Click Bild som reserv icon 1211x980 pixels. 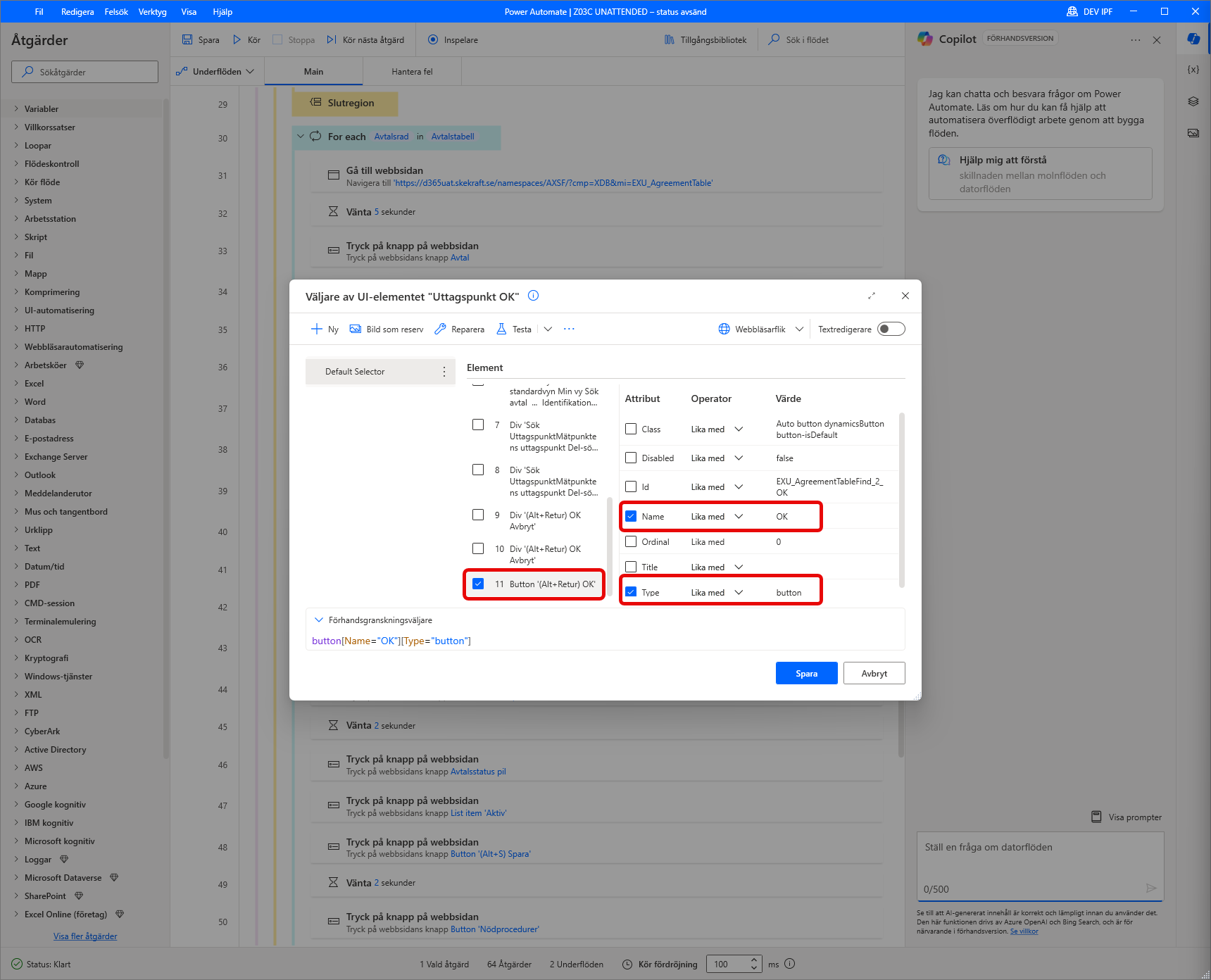(356, 329)
